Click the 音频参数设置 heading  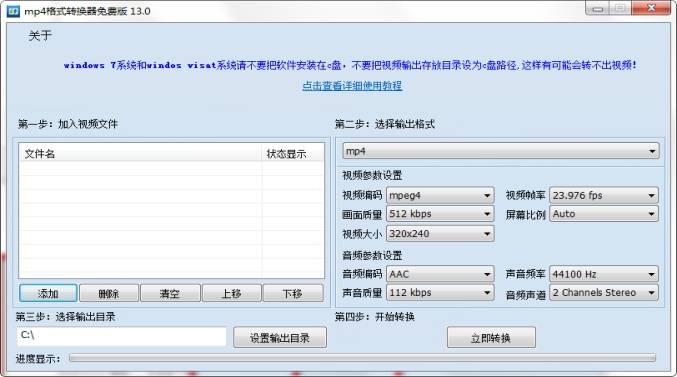[372, 255]
